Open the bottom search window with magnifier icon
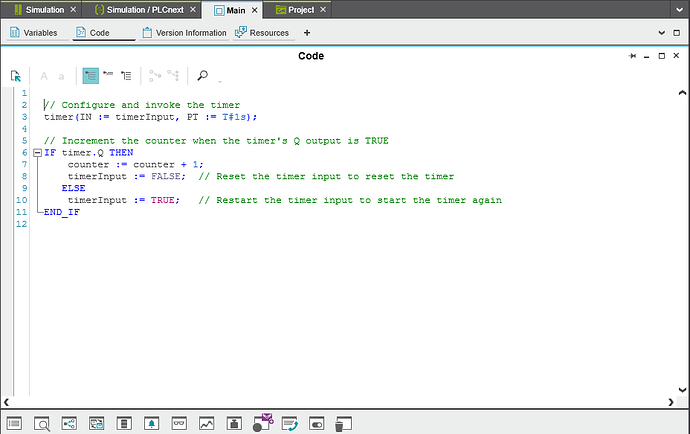 point(42,423)
